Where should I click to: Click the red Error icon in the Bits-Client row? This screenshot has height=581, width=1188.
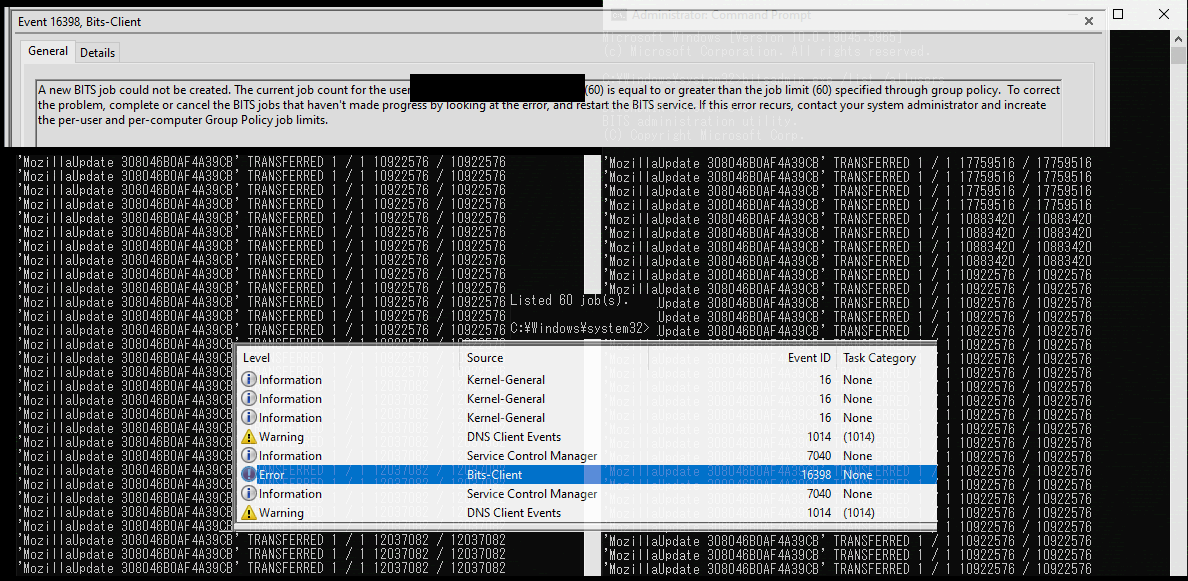pyautogui.click(x=249, y=475)
